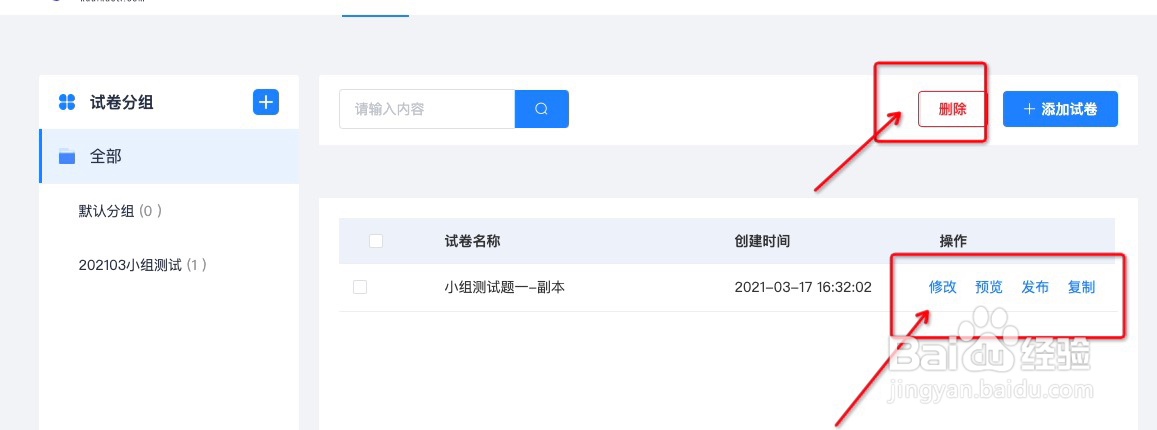Check the box for 小组测试题一-副本 row
The height and width of the screenshot is (430, 1157).
(360, 287)
